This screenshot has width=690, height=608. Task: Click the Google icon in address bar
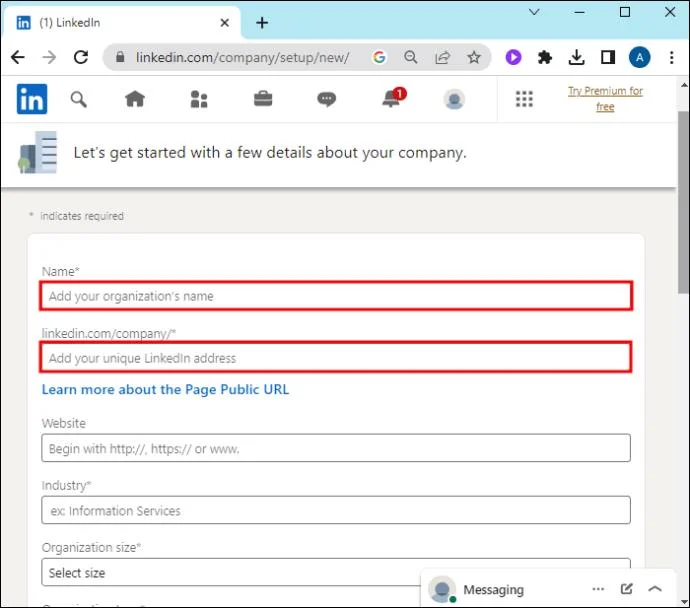(x=379, y=57)
